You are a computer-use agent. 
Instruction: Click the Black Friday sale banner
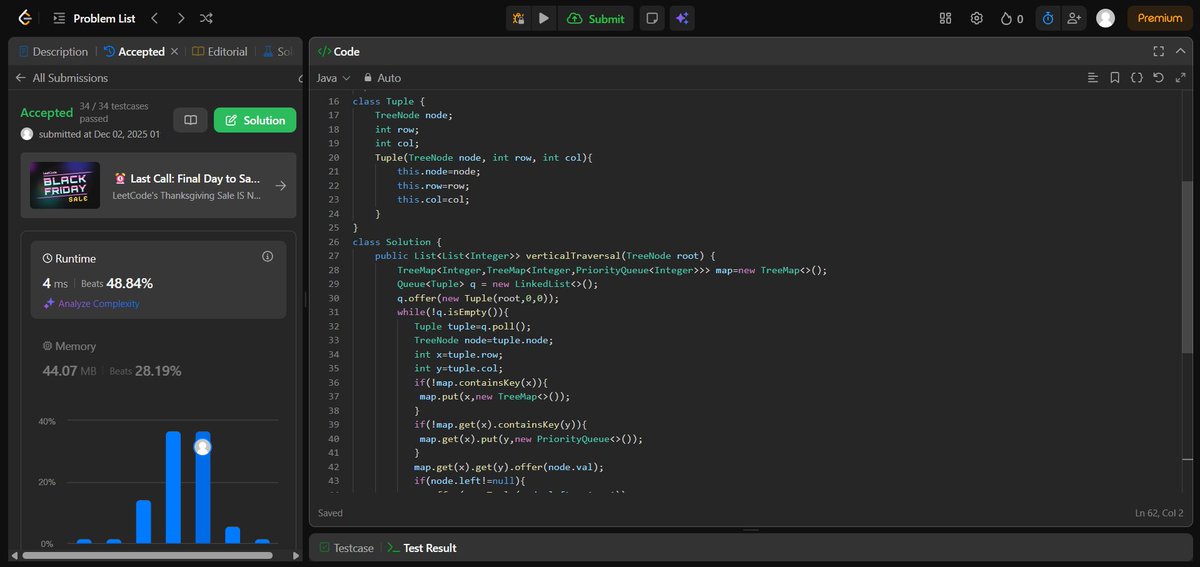tap(158, 185)
